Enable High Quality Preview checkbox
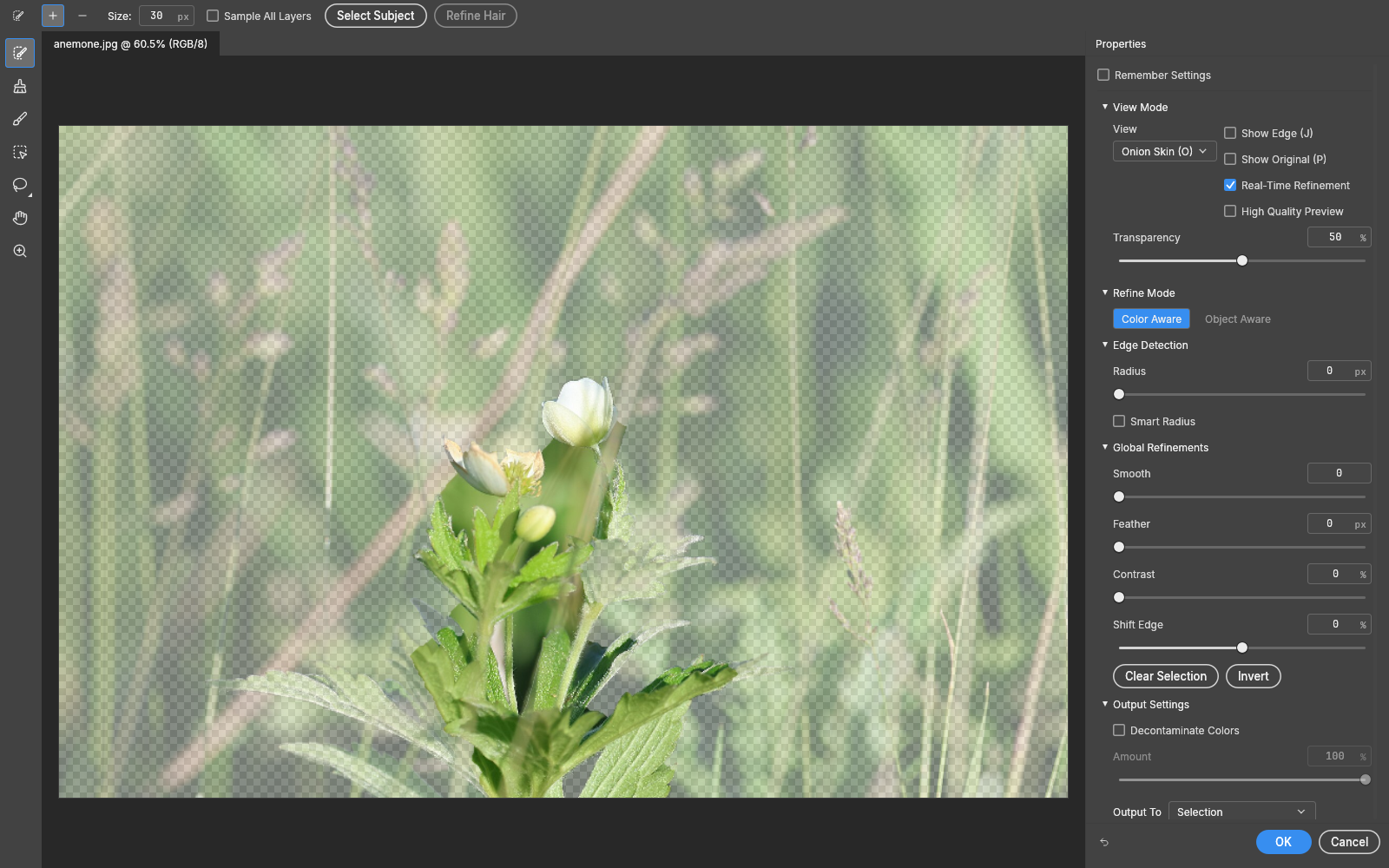This screenshot has width=1389, height=868. 1230,211
